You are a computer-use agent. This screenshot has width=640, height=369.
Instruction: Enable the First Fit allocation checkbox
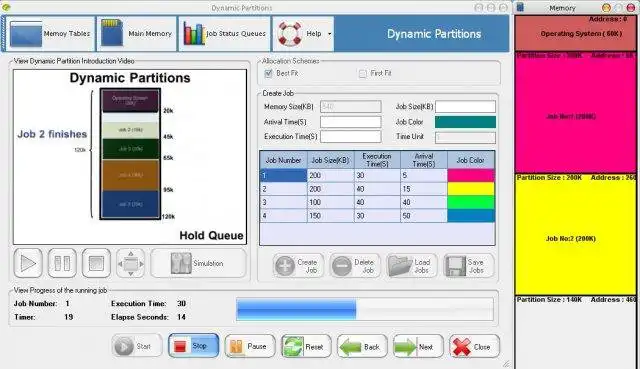pos(362,74)
